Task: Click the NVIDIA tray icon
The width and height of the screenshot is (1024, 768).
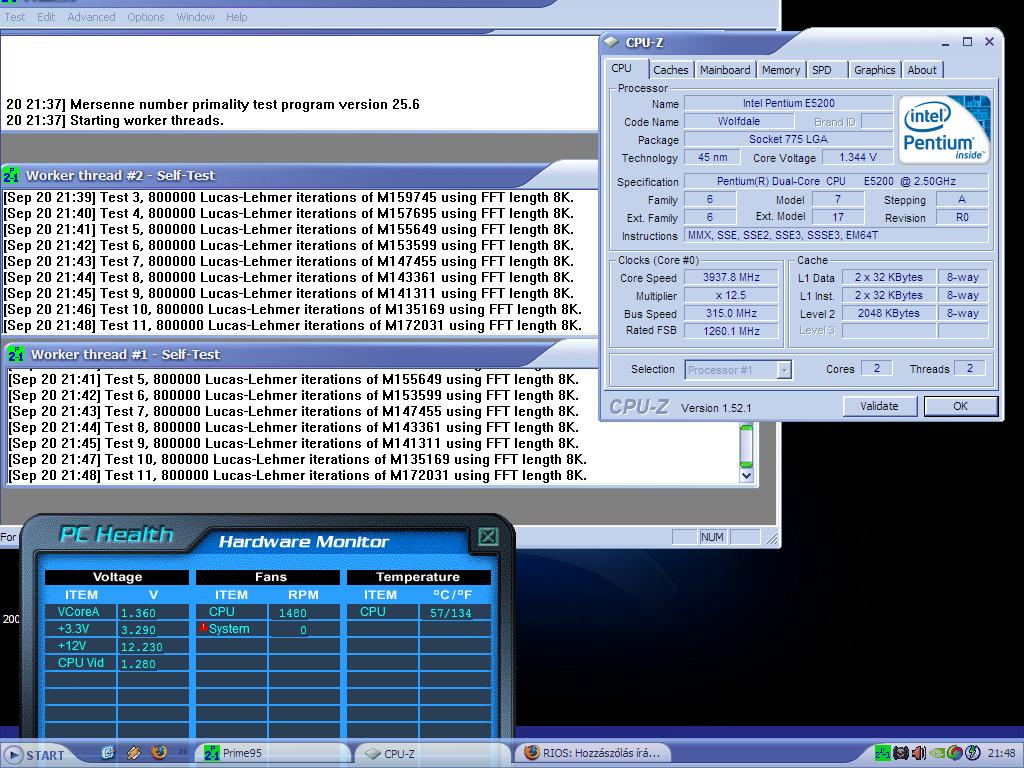Action: pos(936,754)
